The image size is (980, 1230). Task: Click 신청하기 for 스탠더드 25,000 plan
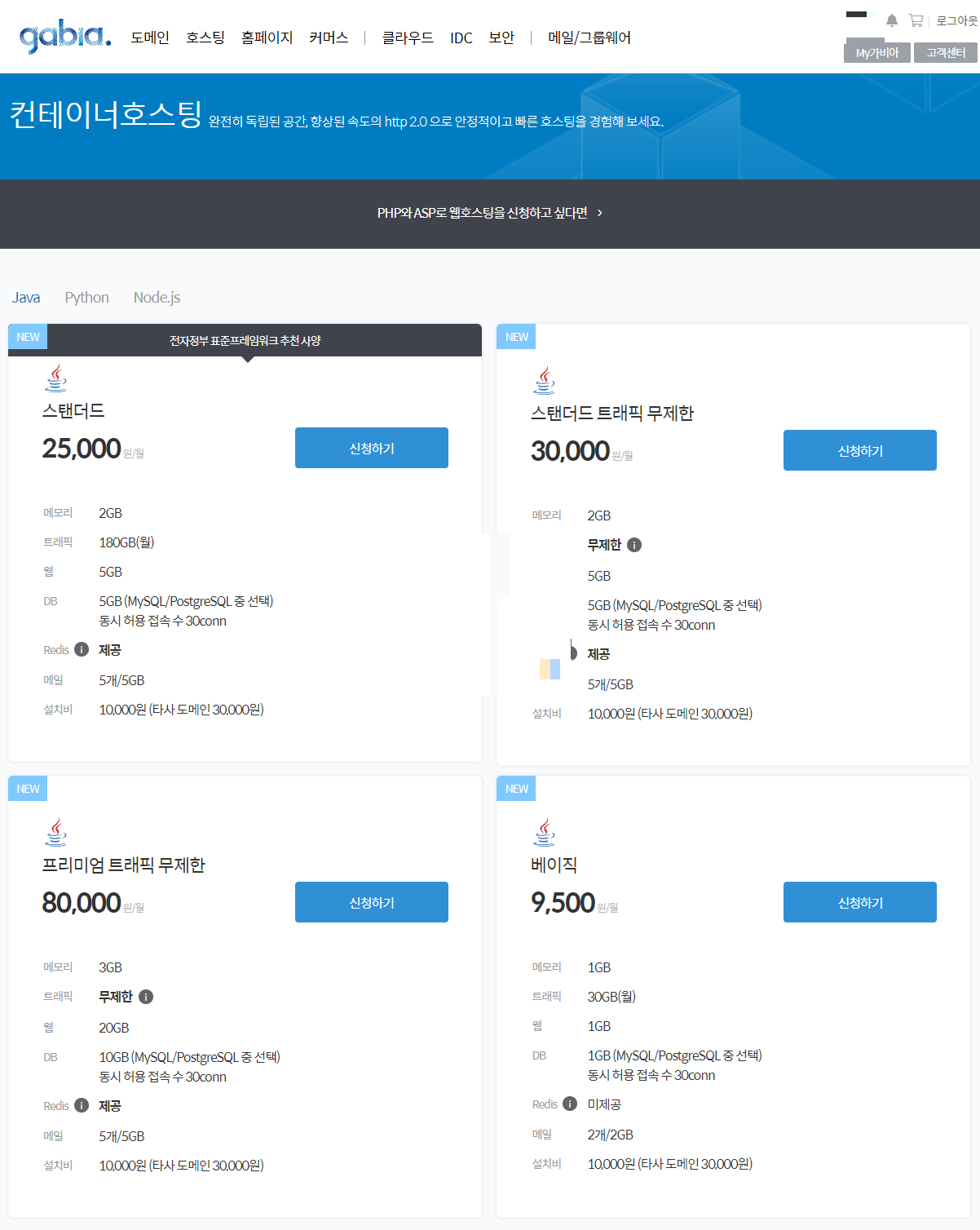(372, 448)
